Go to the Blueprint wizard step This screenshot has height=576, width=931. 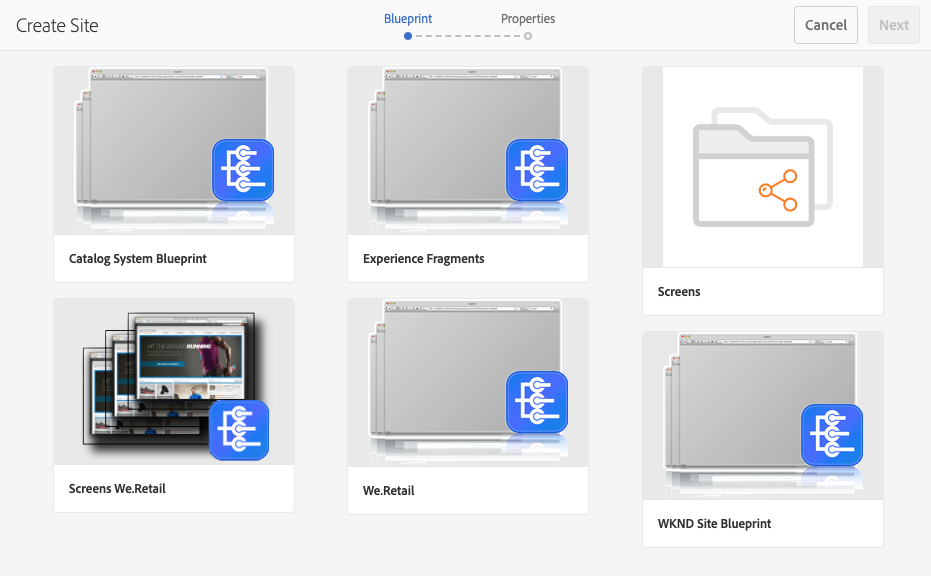(x=408, y=18)
